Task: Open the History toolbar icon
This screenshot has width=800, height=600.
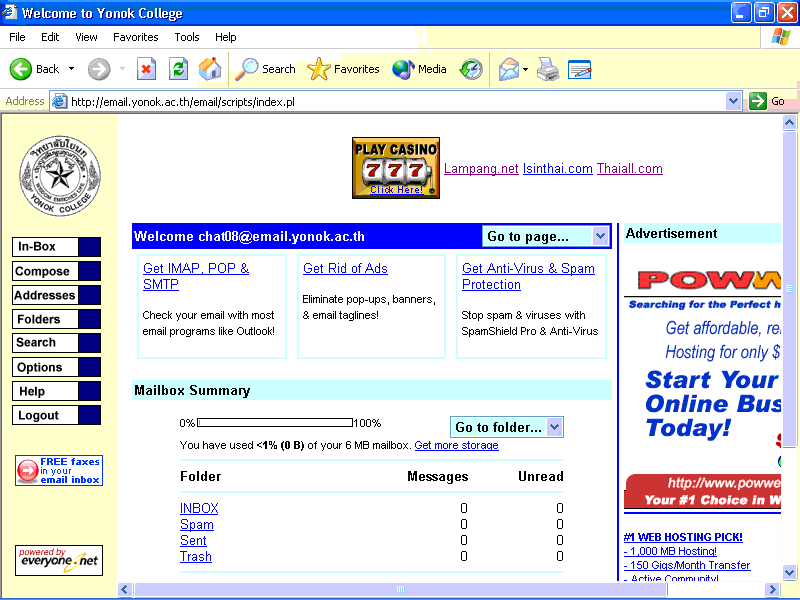Action: tap(471, 69)
